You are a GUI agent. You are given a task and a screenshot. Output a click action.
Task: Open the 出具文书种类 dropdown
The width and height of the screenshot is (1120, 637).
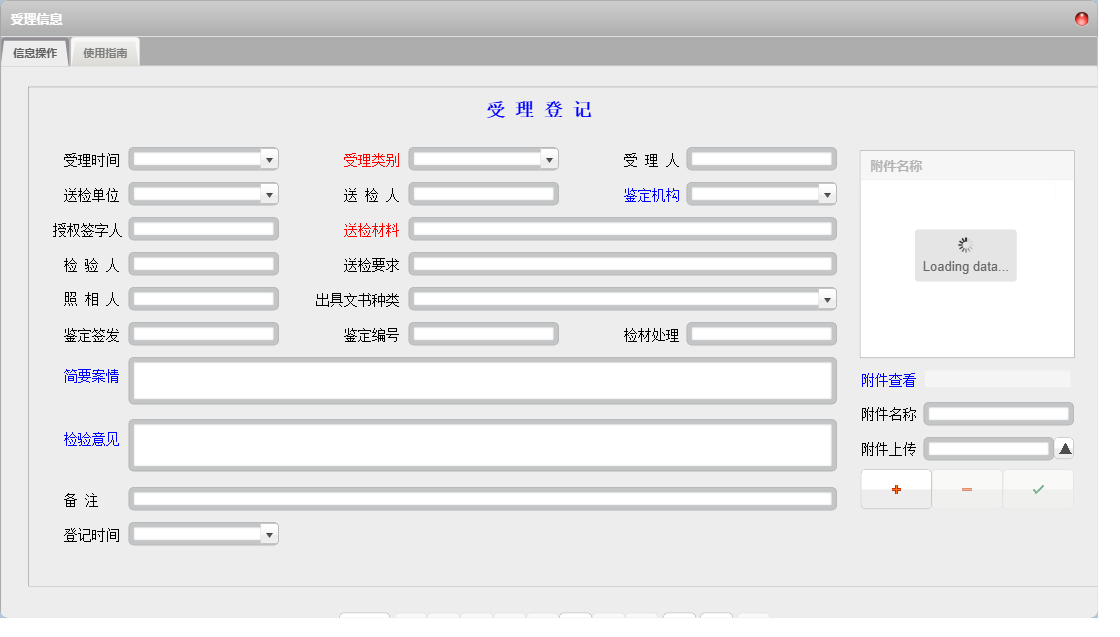[826, 298]
